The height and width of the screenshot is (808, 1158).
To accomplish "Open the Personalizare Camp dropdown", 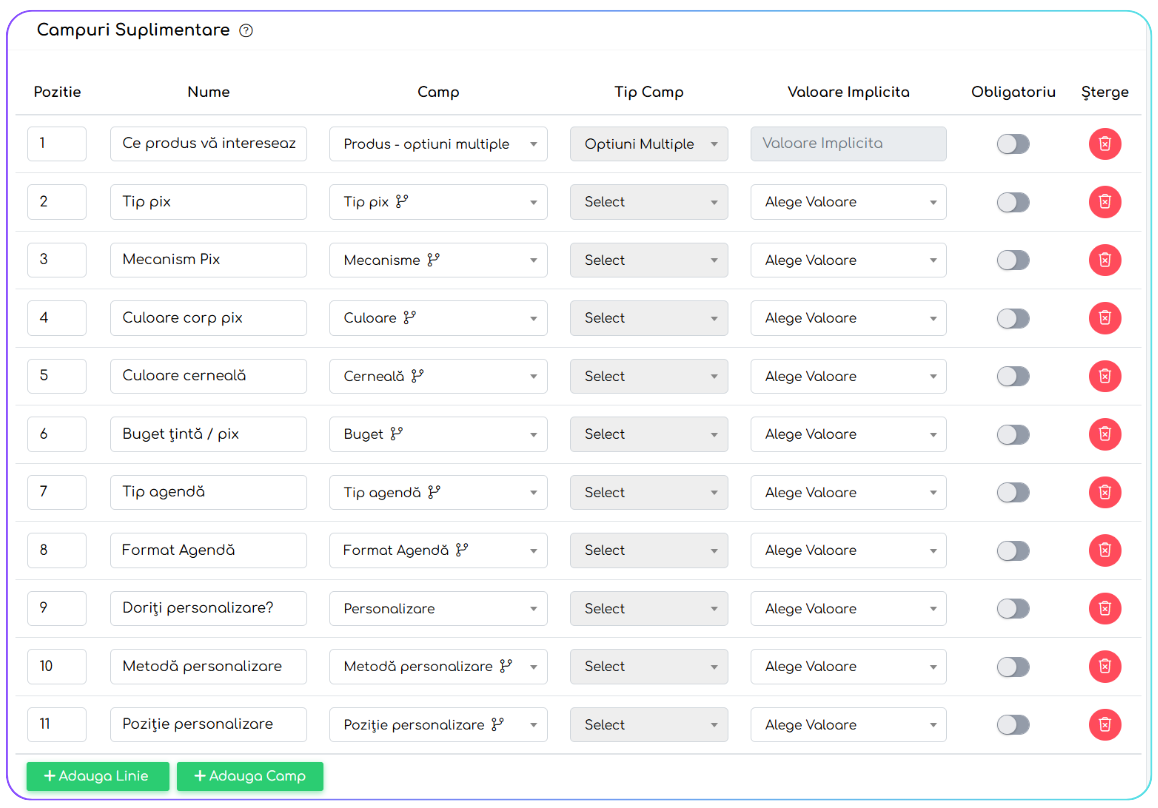I will point(438,608).
